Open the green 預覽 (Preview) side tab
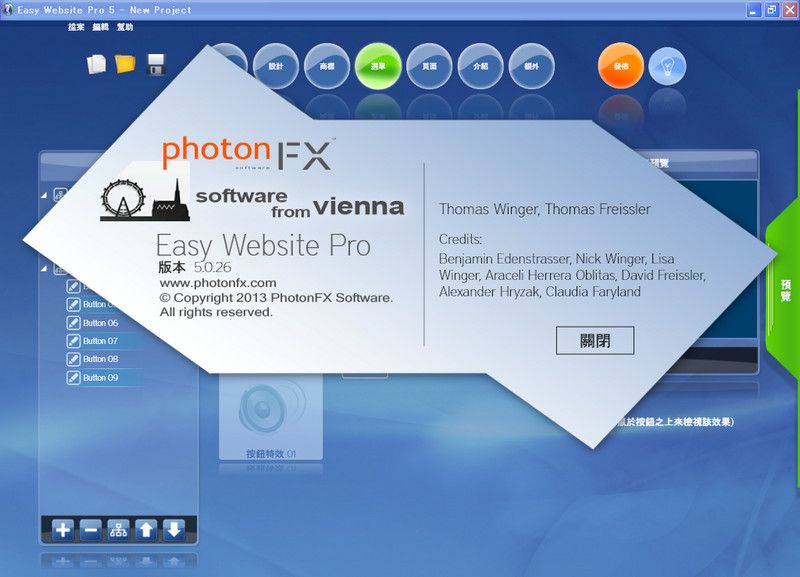Viewport: 800px width, 577px height. 784,291
